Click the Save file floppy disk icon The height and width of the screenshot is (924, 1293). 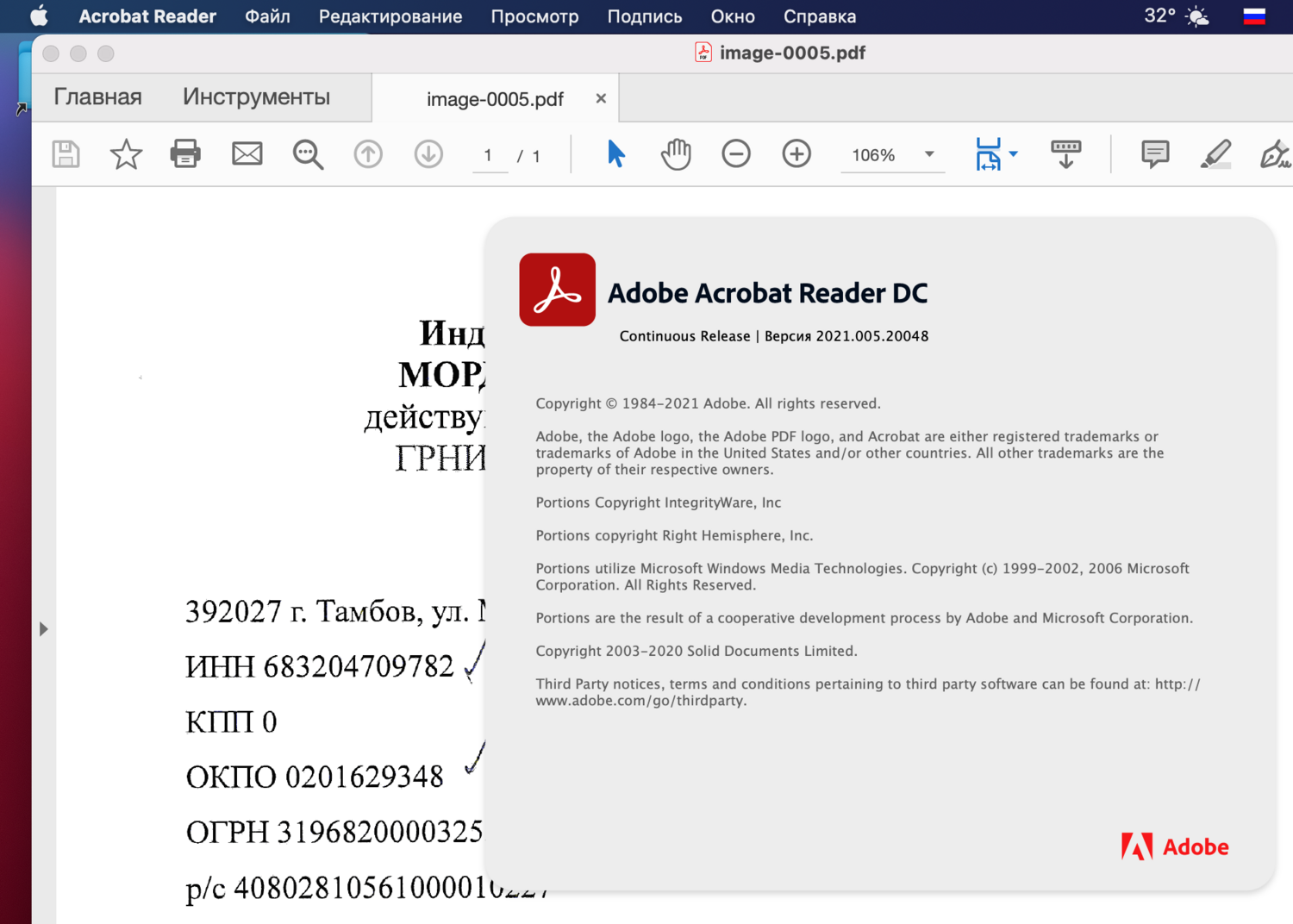(x=66, y=154)
